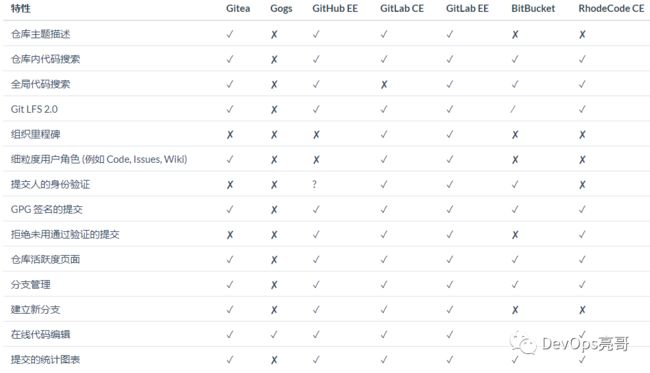Click the Gogs column header
The height and width of the screenshot is (373, 650).
click(x=281, y=9)
